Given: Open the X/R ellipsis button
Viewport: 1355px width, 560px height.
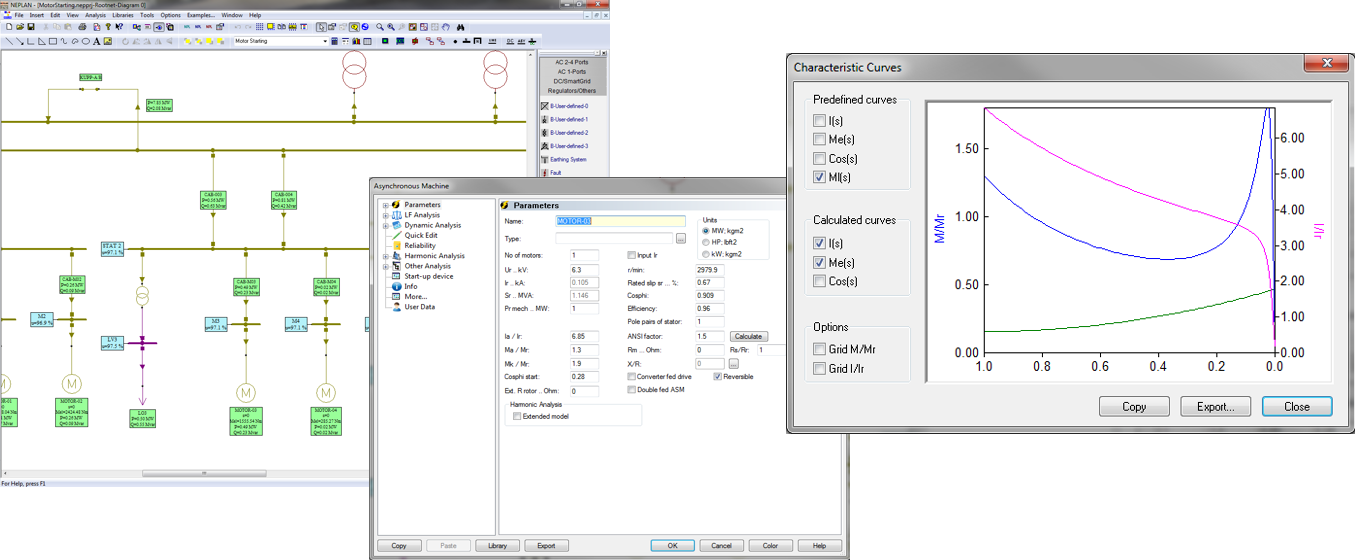Looking at the screenshot, I should coord(733,363).
